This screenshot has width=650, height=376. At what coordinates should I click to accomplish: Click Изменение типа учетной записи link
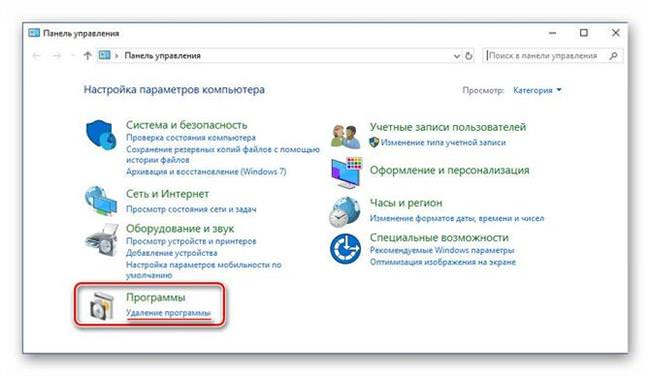pyautogui.click(x=443, y=142)
